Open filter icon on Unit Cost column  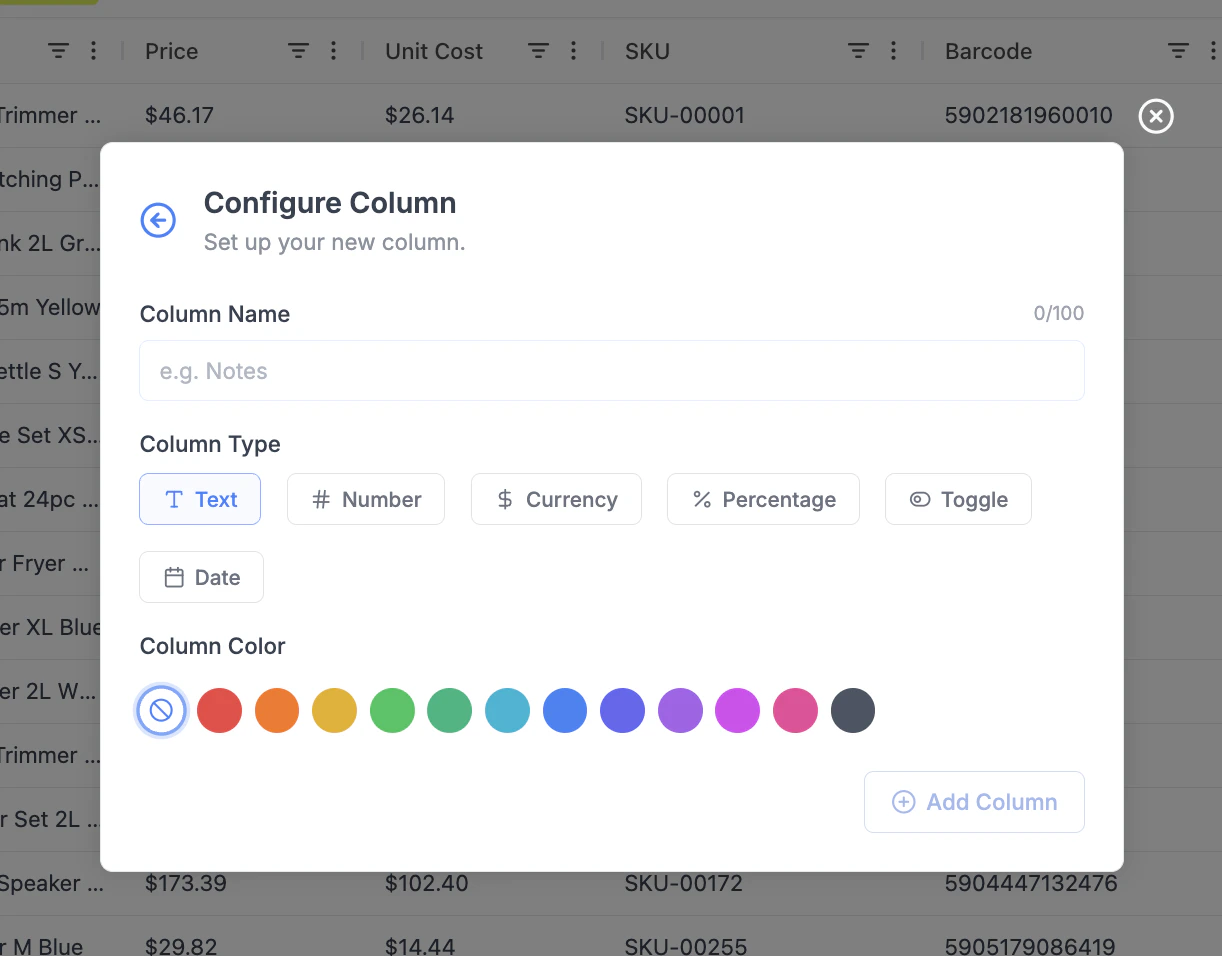[538, 51]
